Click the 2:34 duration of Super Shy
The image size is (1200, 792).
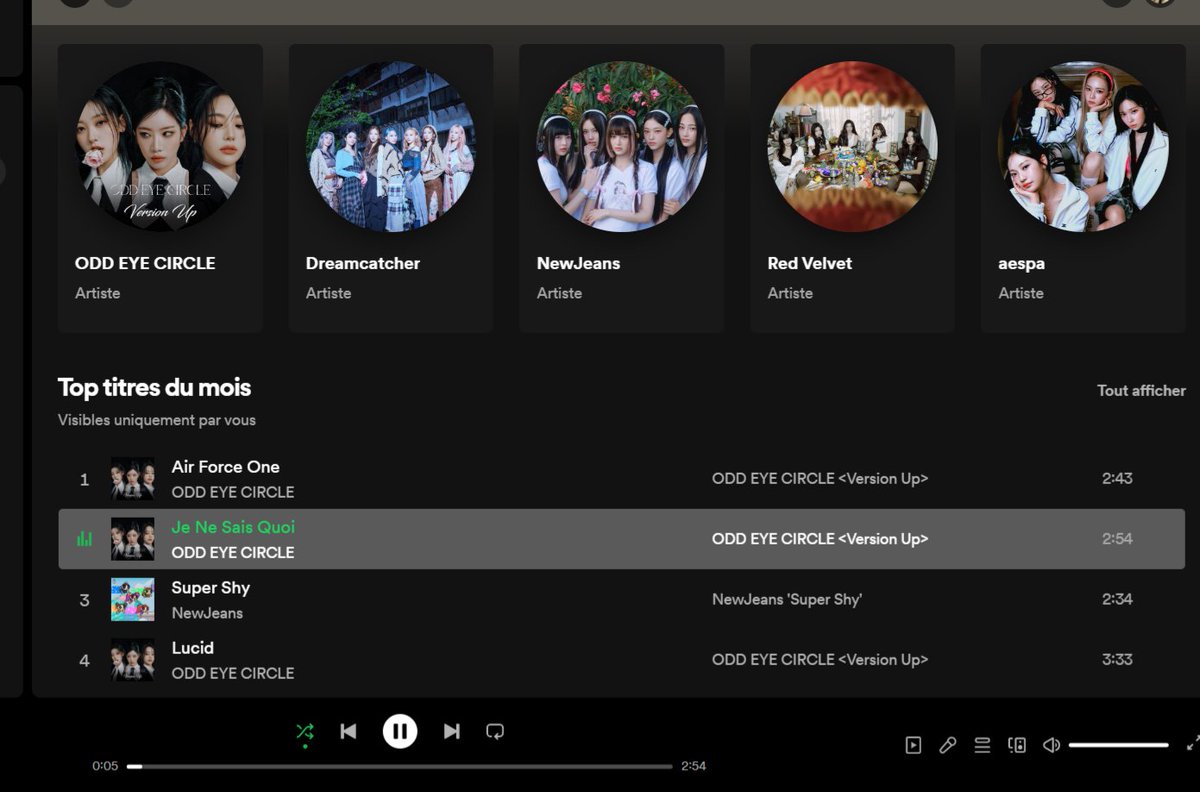[1117, 599]
